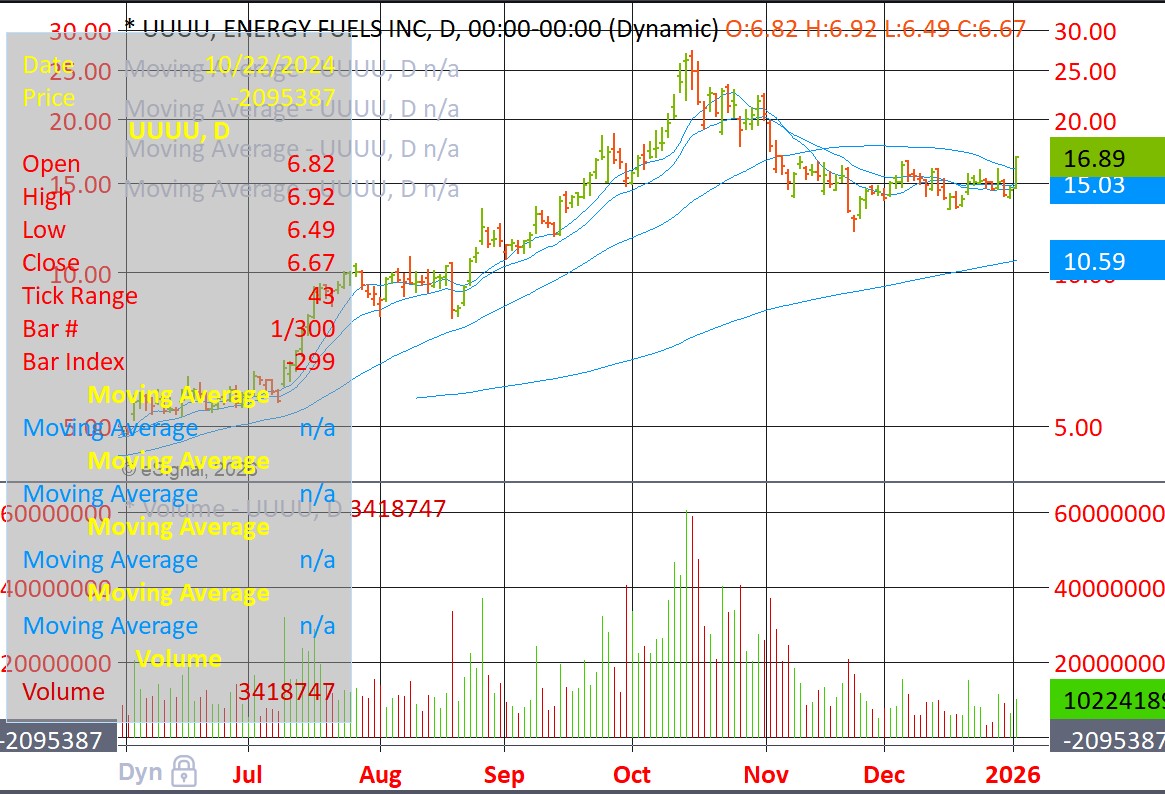Select the blue 15.03 moving average tag
1165x794 pixels.
click(1107, 185)
